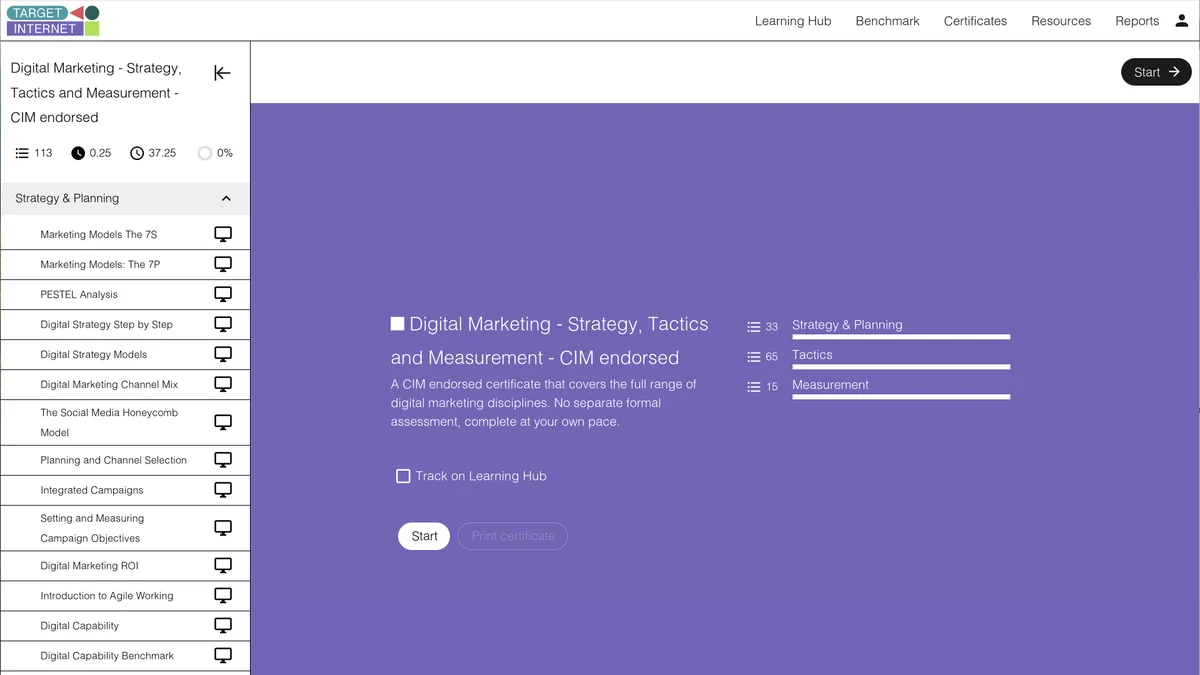Go to the Benchmark page
The width and height of the screenshot is (1200, 675).
888,21
